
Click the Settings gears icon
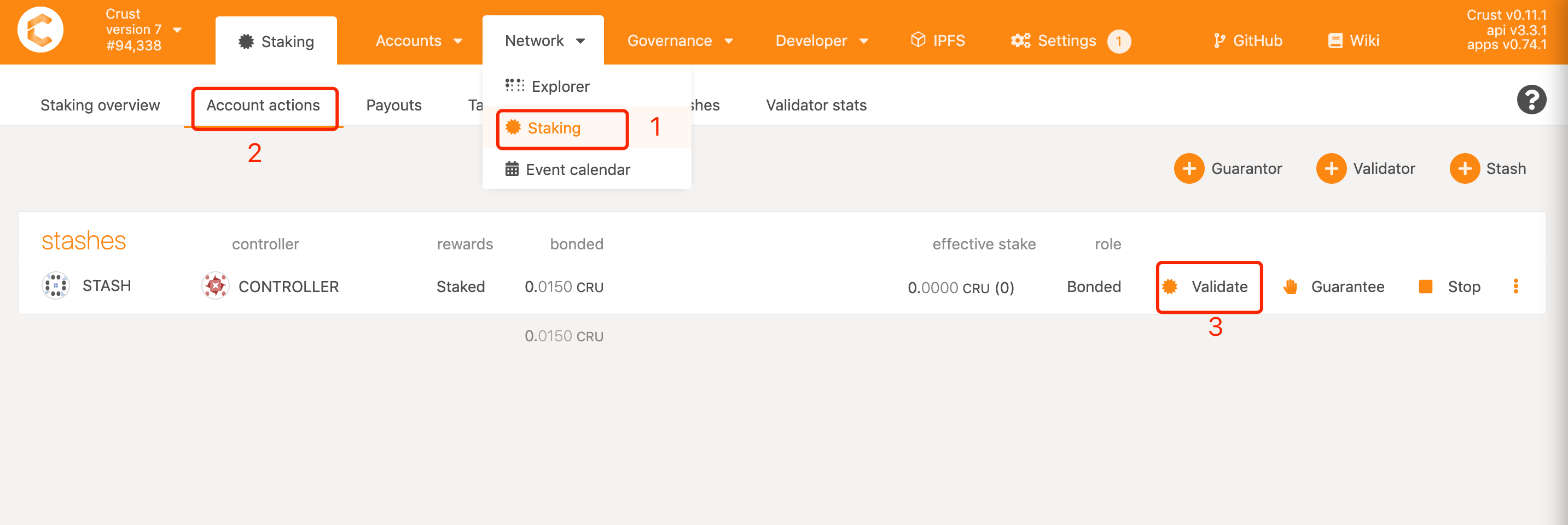coord(1020,41)
